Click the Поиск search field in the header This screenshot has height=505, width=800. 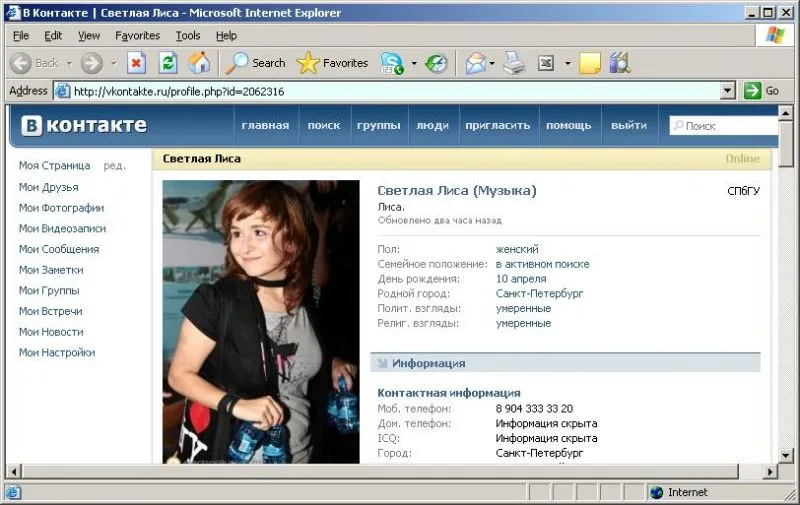(724, 125)
